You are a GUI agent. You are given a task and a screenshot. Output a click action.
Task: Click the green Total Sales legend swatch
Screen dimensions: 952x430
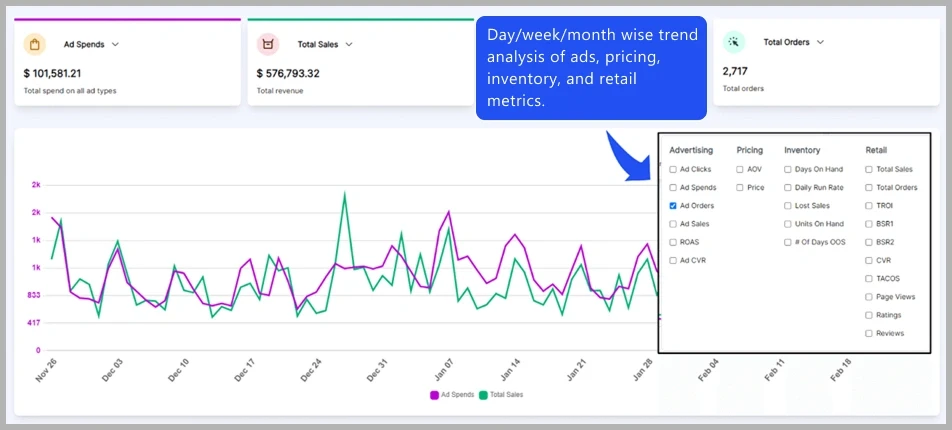pyautogui.click(x=483, y=395)
